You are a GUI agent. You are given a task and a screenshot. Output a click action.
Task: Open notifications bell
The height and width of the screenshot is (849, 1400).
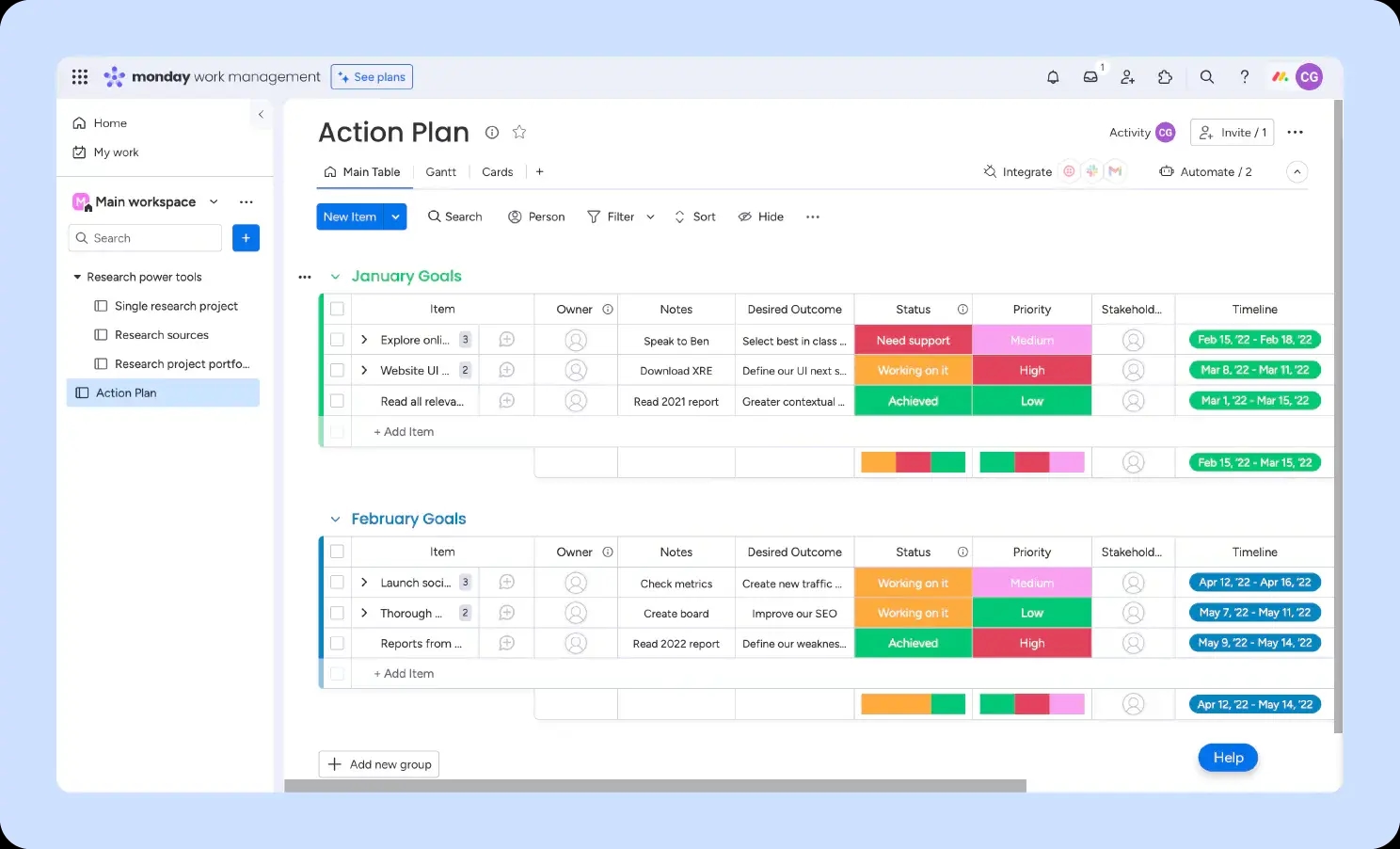[x=1053, y=77]
